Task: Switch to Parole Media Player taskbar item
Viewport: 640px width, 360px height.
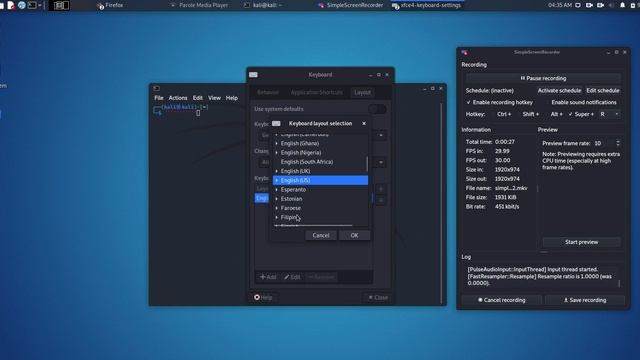Action: 200,5
